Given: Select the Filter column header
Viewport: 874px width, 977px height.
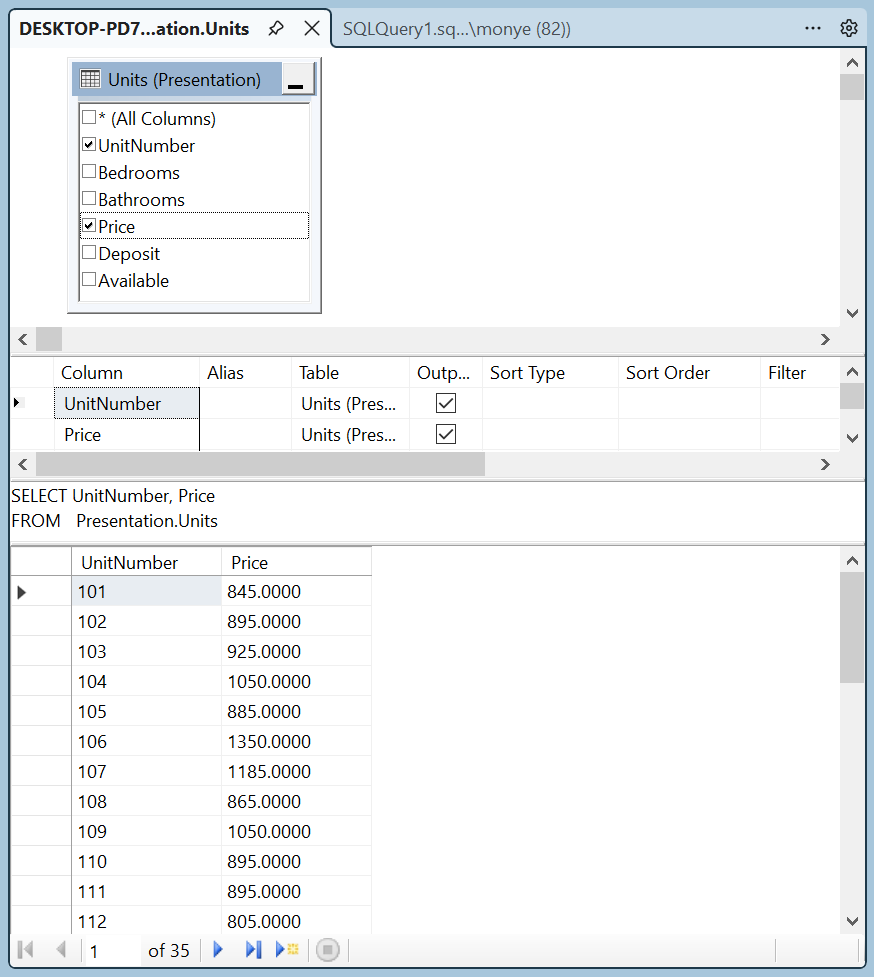Looking at the screenshot, I should pyautogui.click(x=800, y=373).
